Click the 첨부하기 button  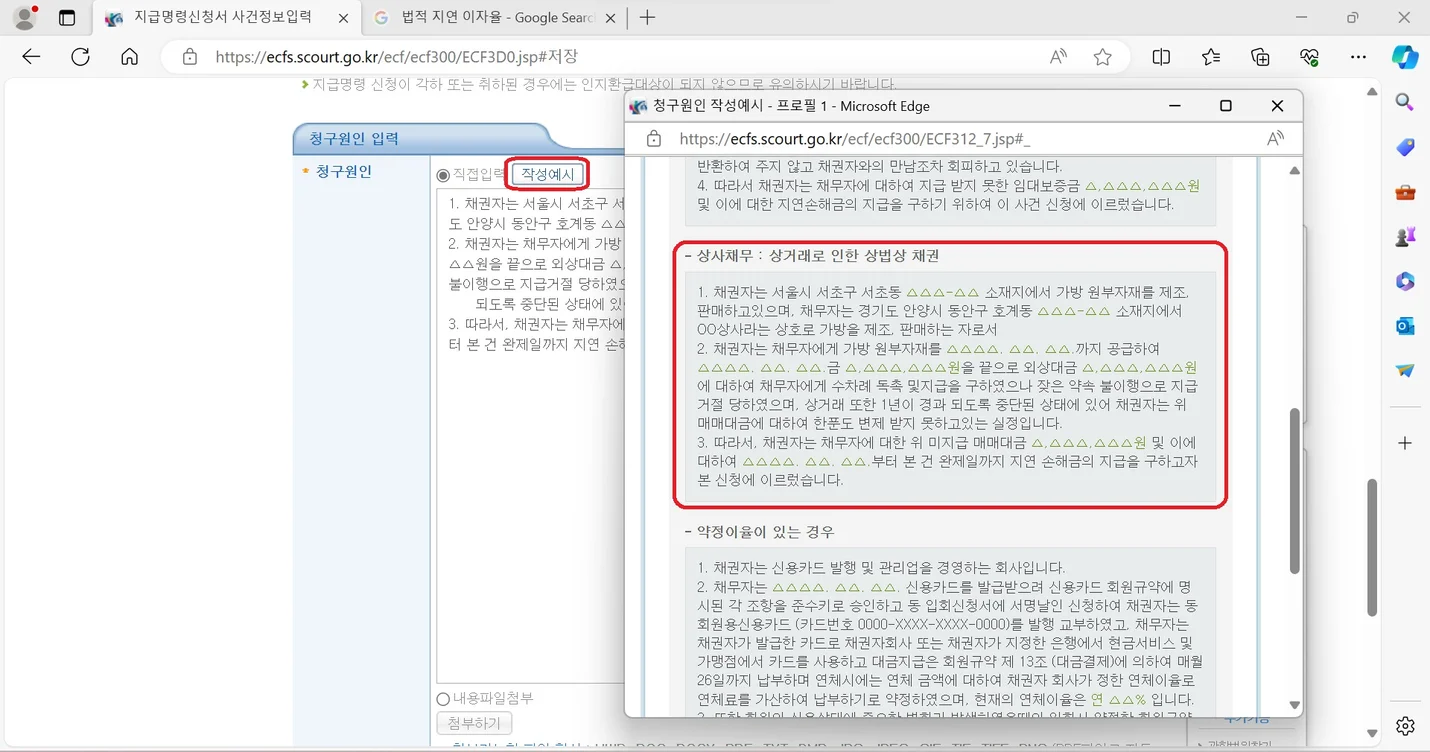point(474,723)
